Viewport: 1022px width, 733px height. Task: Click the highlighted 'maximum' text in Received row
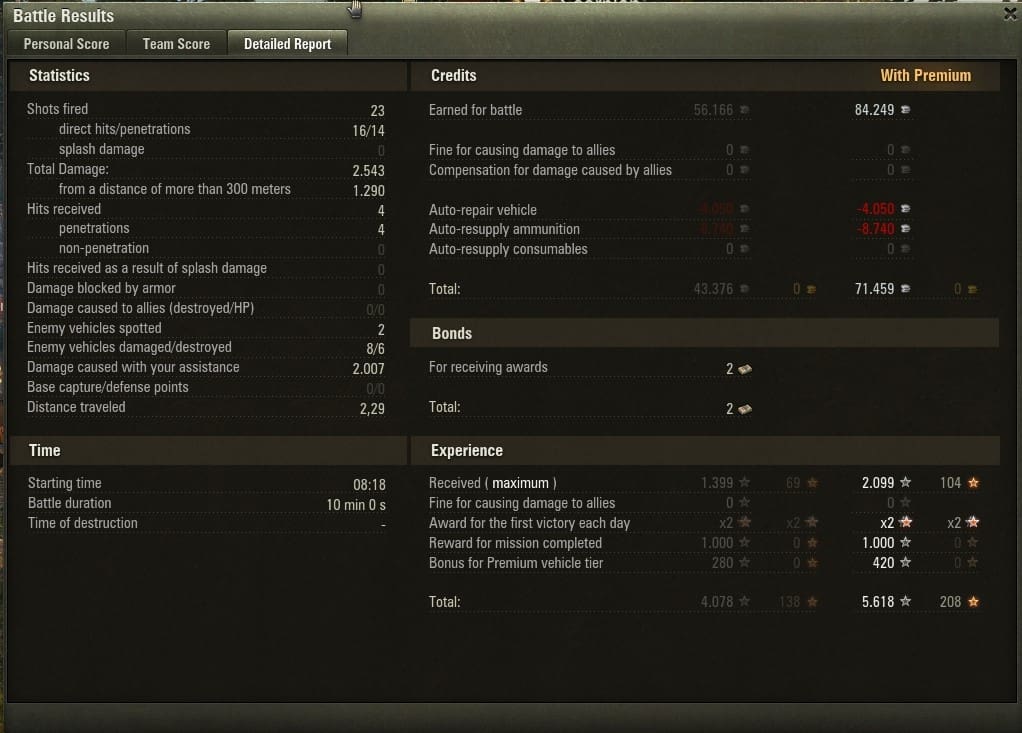[x=520, y=483]
